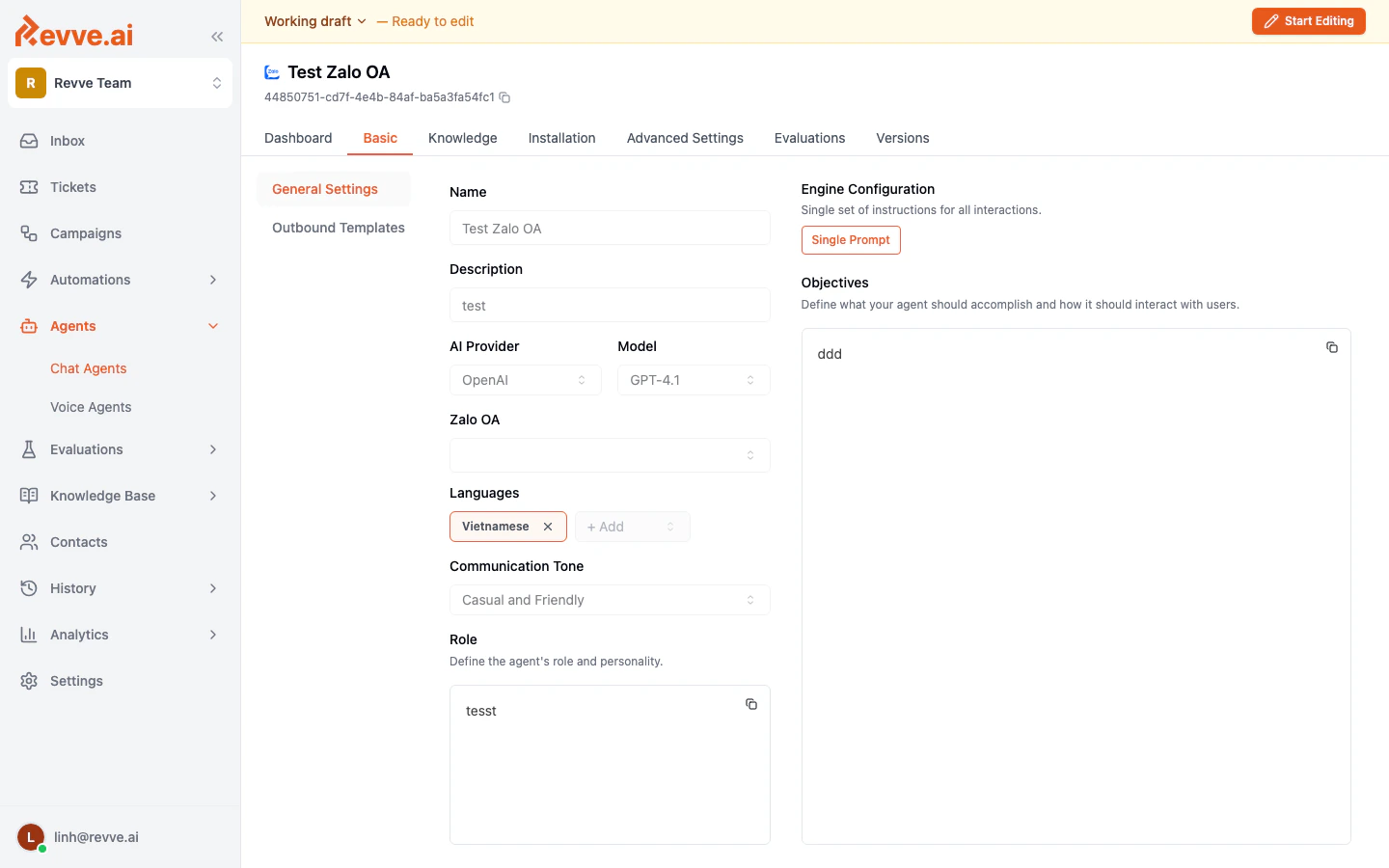This screenshot has width=1389, height=868.
Task: Collapse the expanded Agents menu
Action: [x=212, y=326]
